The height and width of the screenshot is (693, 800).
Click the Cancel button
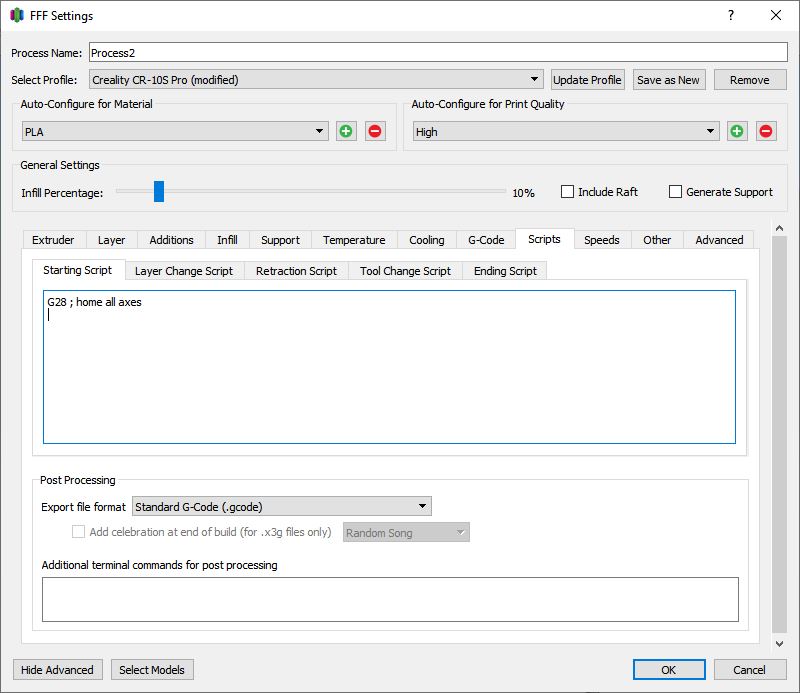[x=749, y=670]
